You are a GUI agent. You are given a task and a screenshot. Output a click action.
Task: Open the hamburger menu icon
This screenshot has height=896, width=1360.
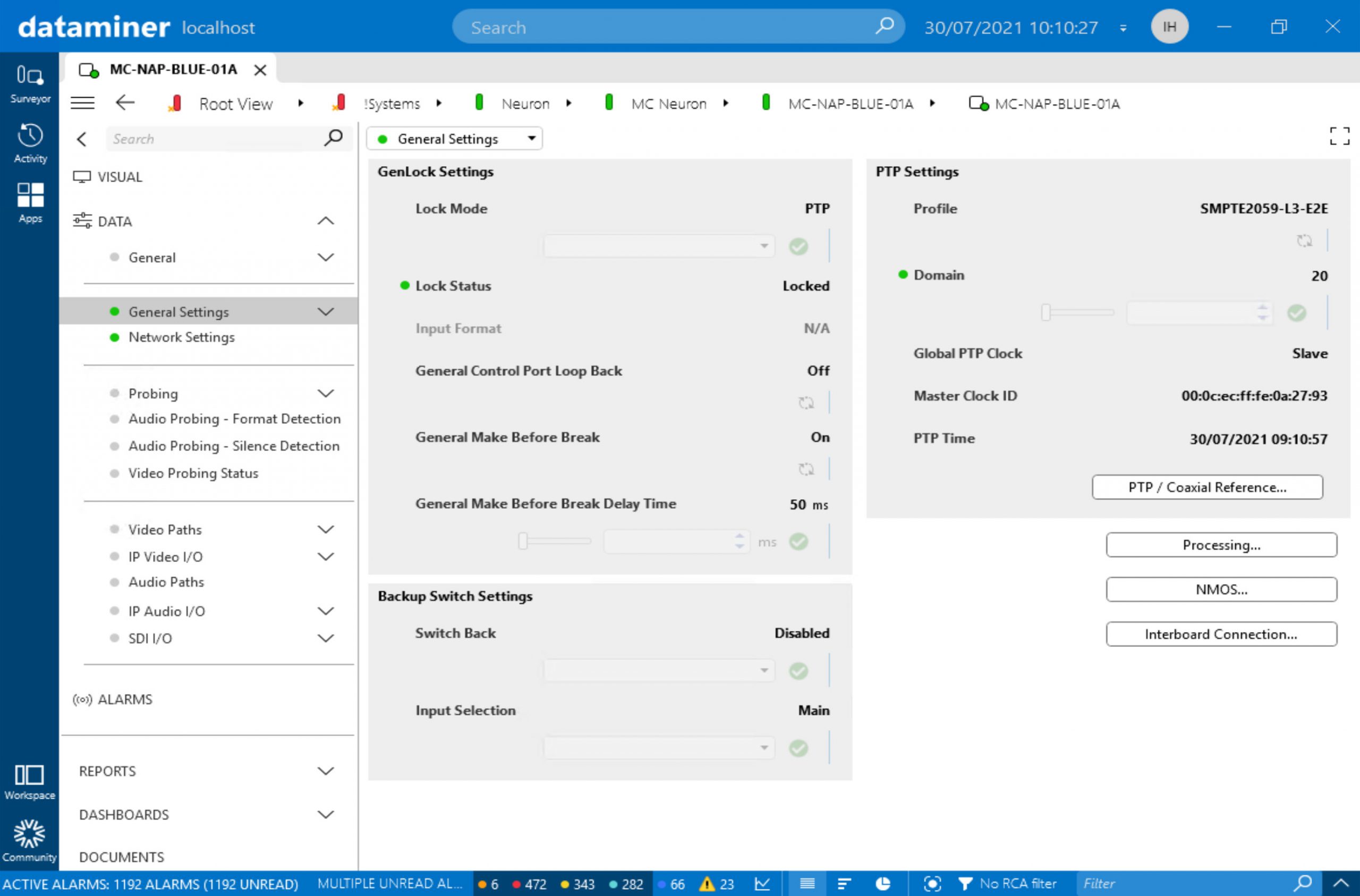pos(82,103)
